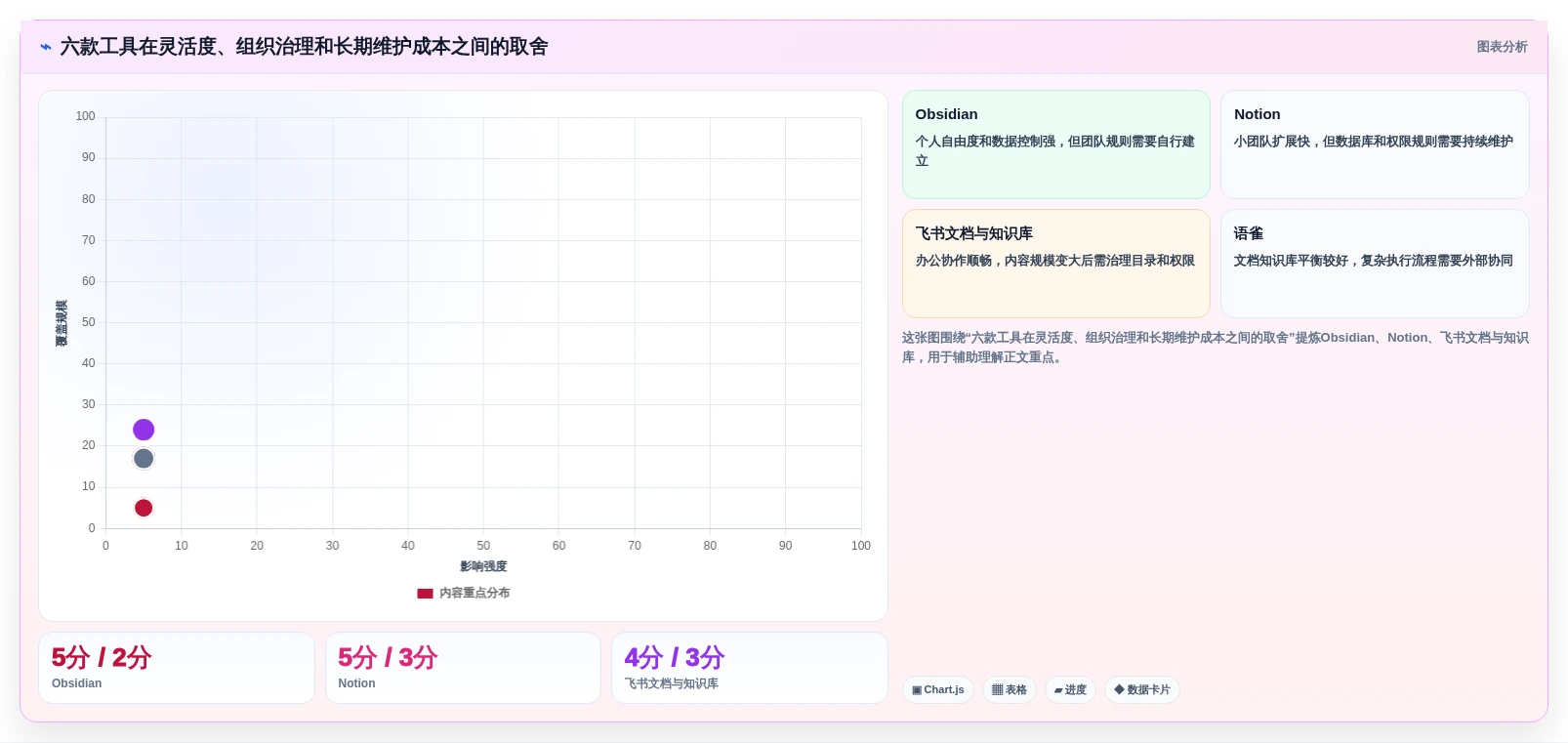The image size is (1568, 743).
Task: Click the 内容重点分布 legend label
Action: [475, 594]
